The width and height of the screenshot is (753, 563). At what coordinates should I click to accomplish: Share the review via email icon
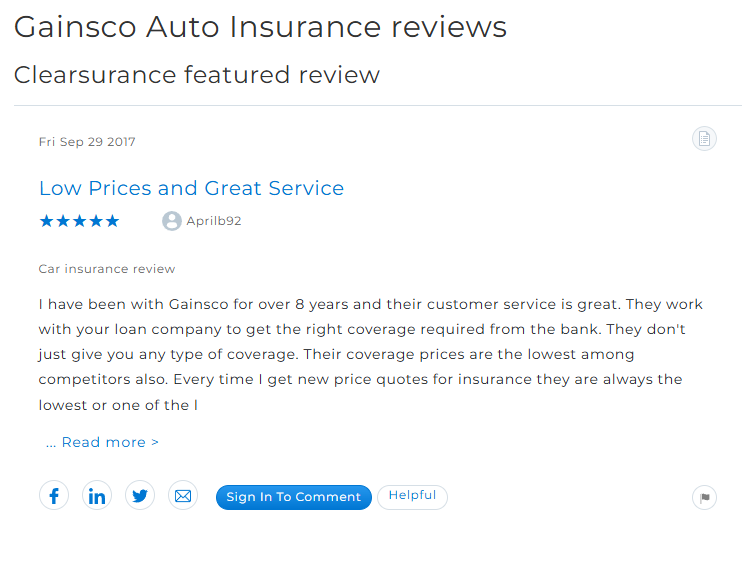(183, 496)
